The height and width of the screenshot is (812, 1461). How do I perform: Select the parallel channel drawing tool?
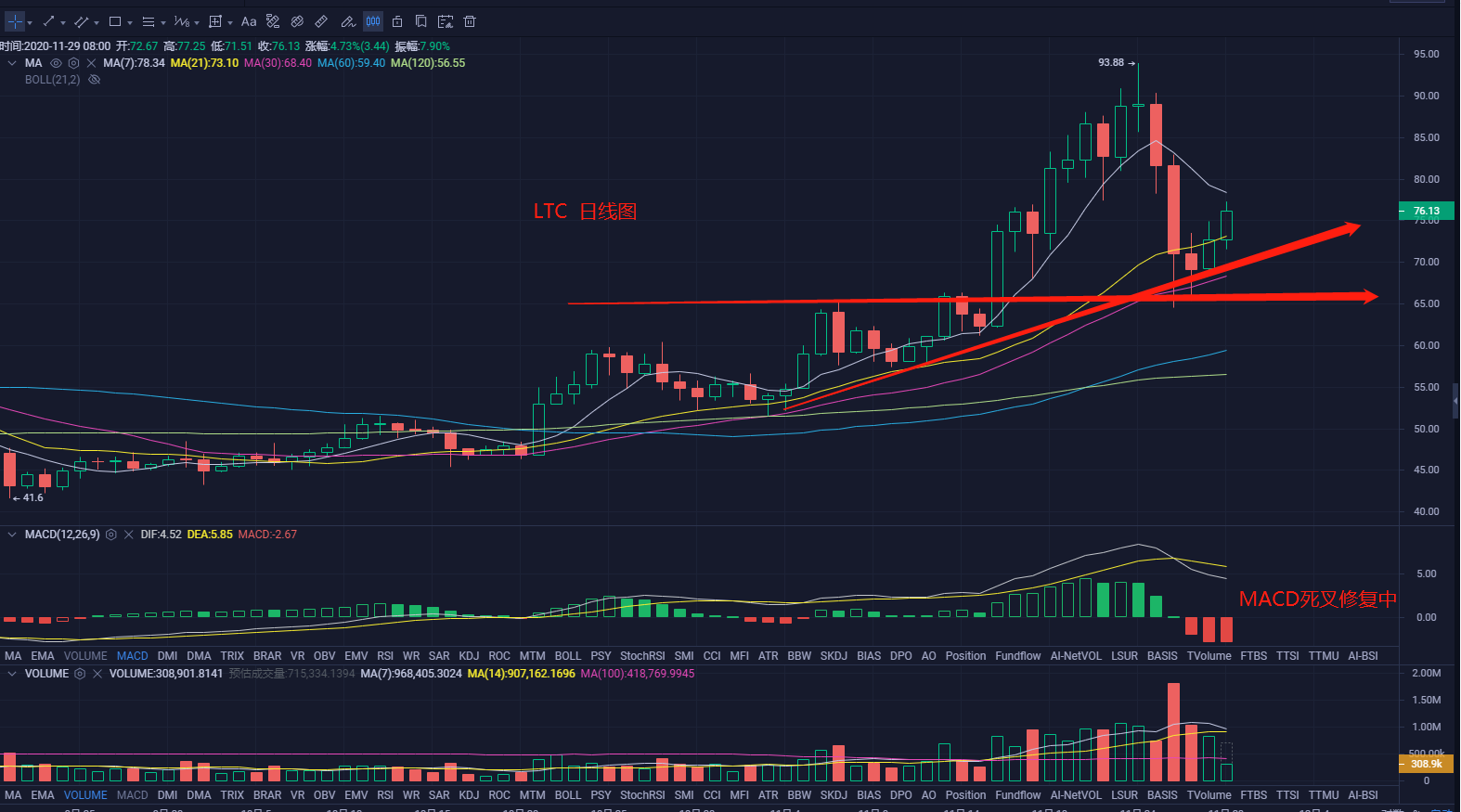tap(82, 21)
